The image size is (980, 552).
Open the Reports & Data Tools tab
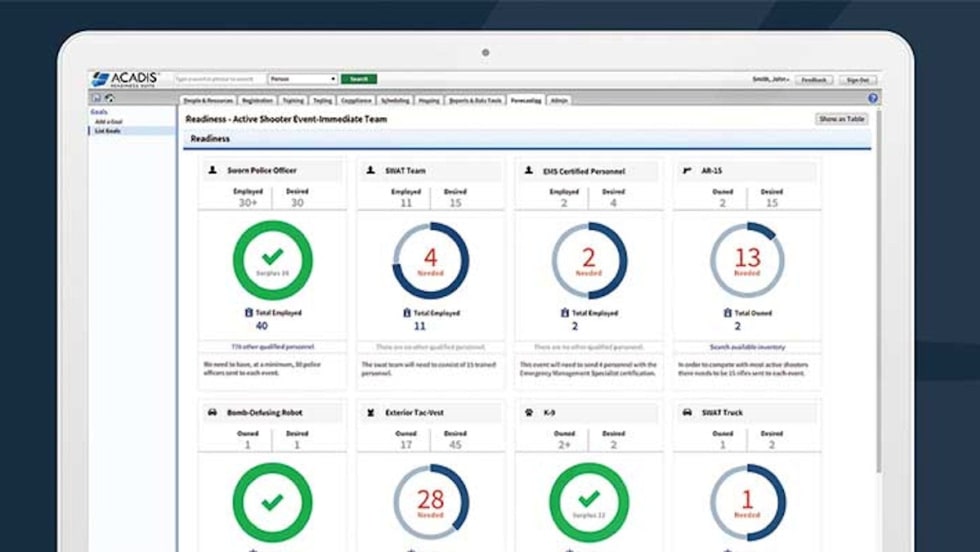[475, 101]
